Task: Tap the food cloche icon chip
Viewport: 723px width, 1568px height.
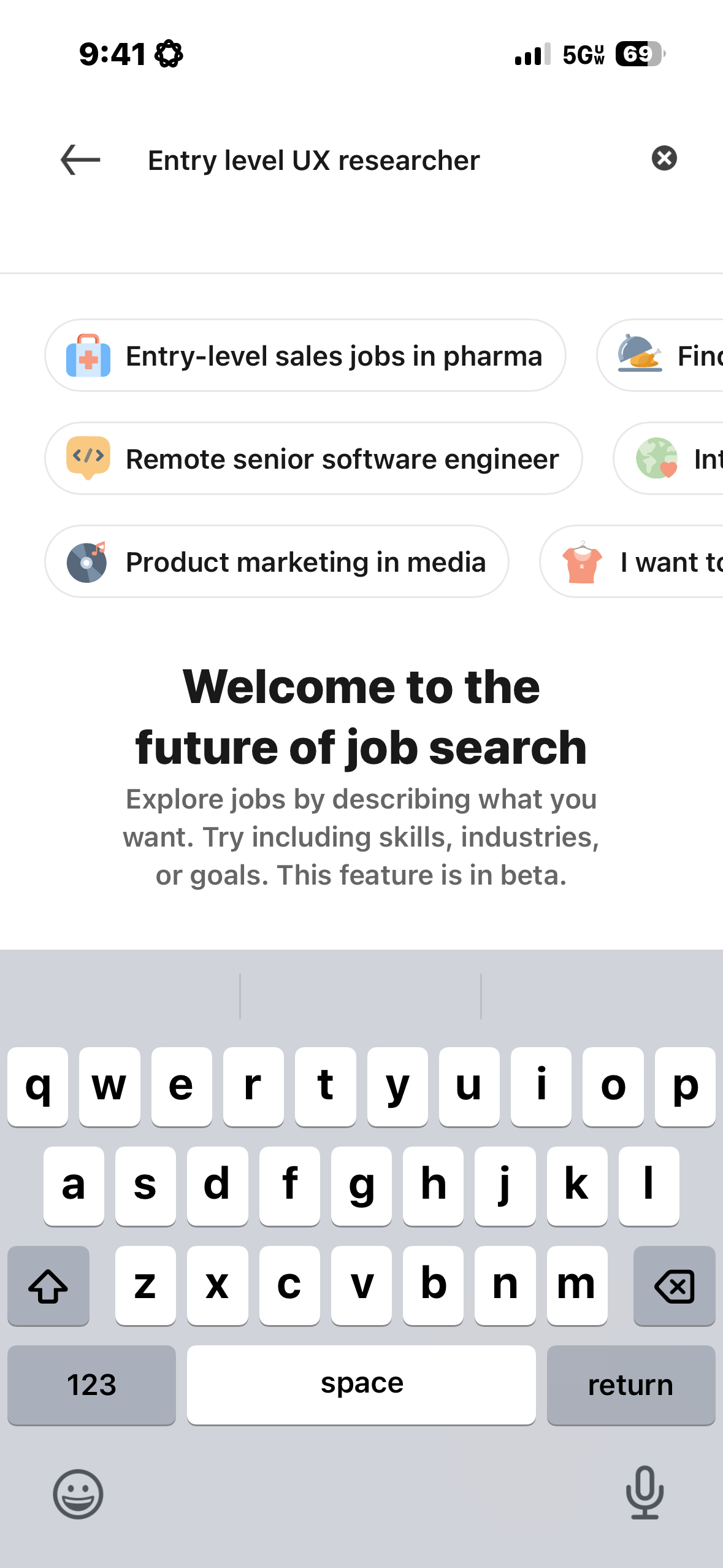Action: coord(640,354)
